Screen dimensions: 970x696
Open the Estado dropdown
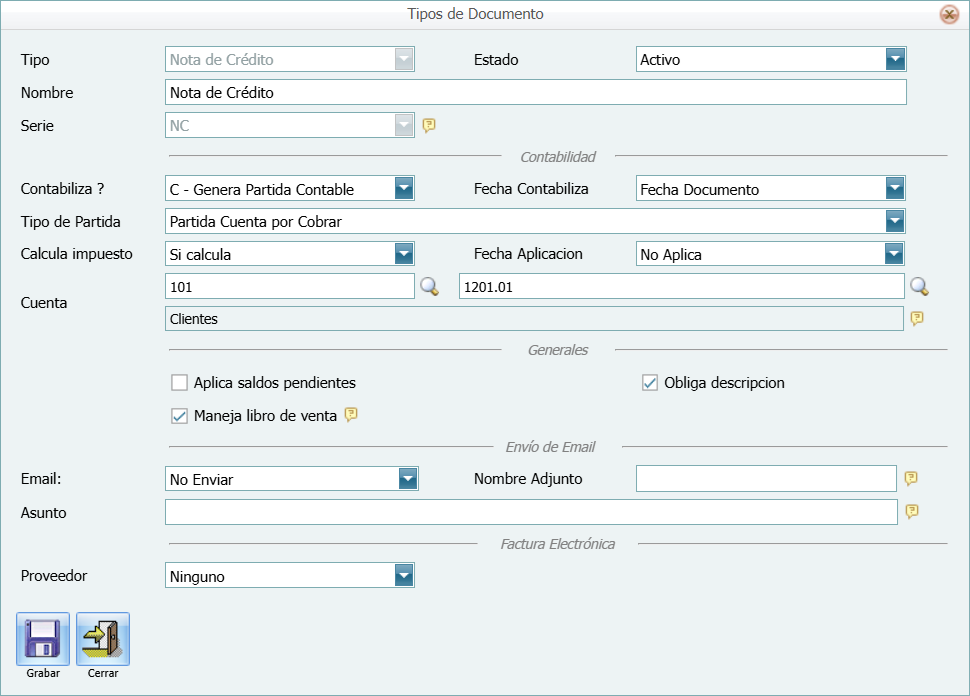point(896,59)
